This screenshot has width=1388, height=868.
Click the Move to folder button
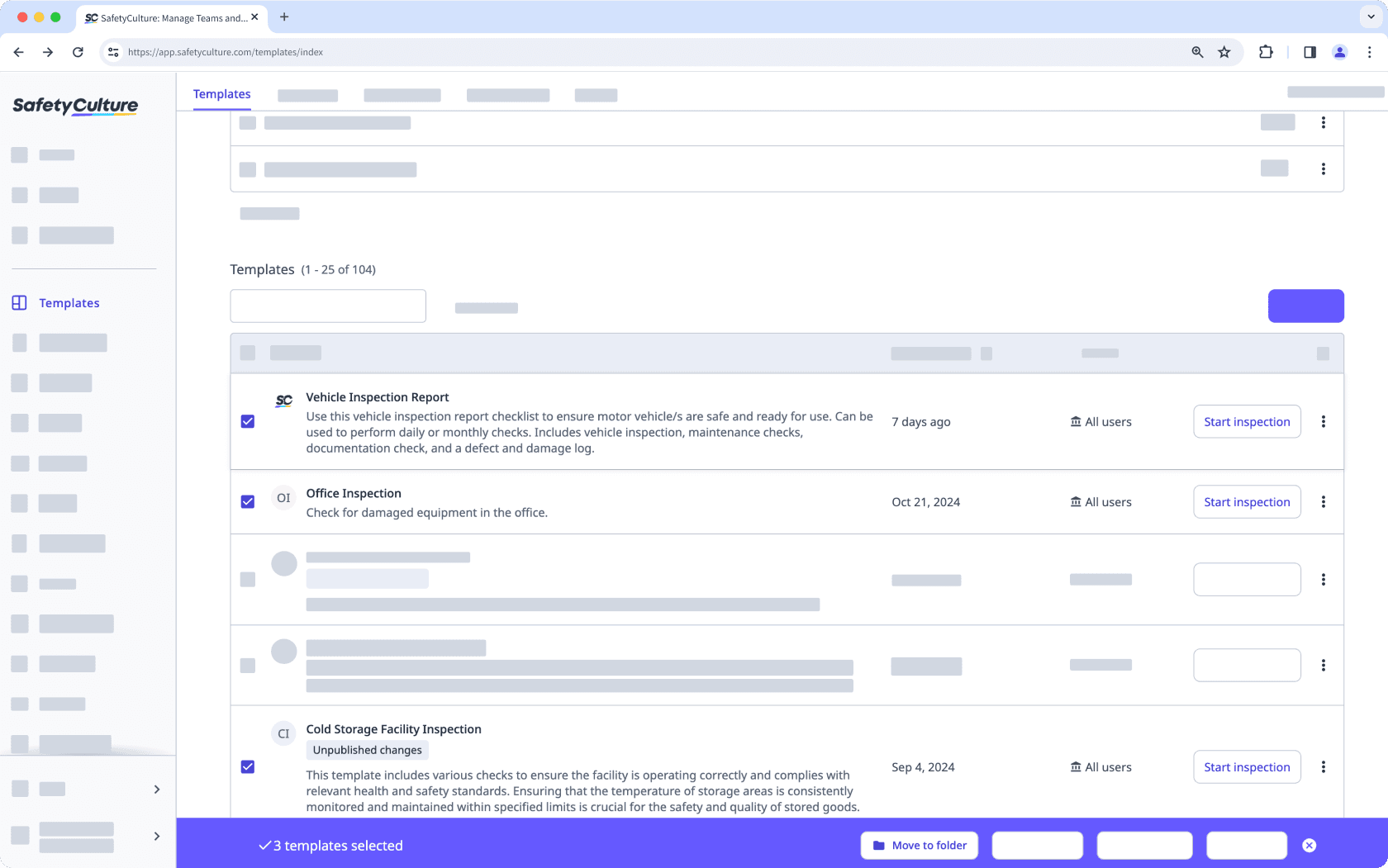(x=919, y=845)
